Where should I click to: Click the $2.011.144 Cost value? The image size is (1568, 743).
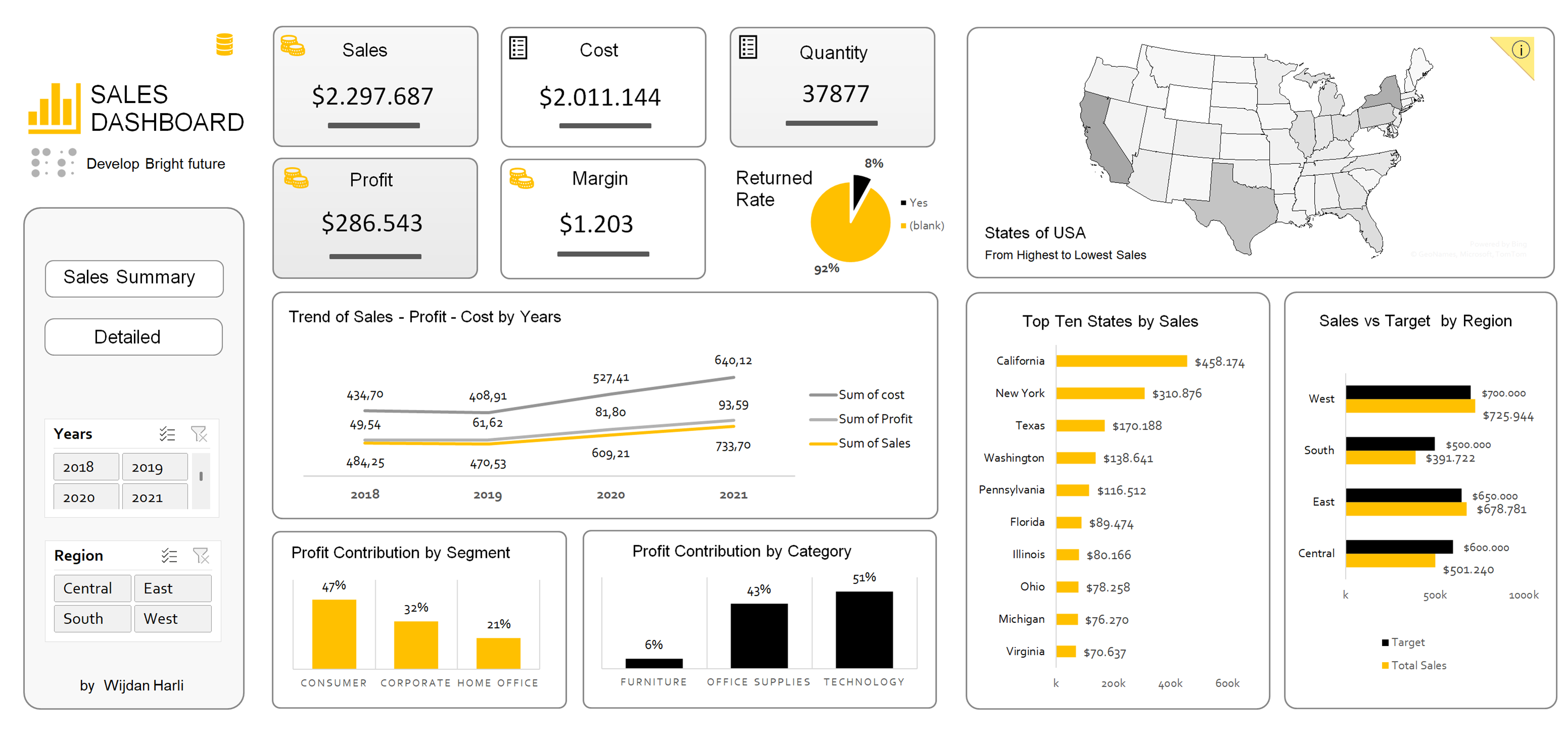point(599,97)
